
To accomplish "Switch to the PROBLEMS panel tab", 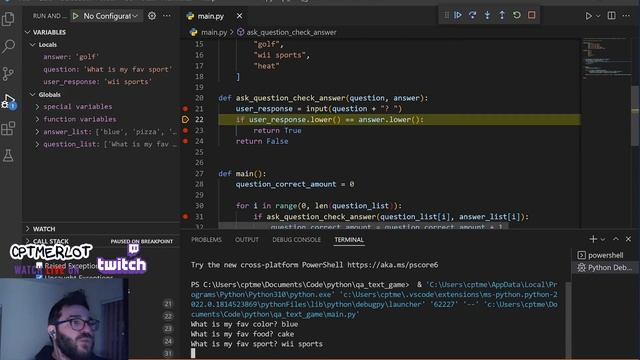I will [x=207, y=240].
